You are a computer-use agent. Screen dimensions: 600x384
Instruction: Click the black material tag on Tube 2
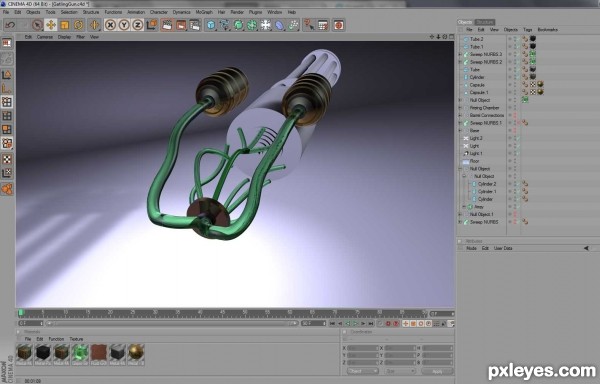coord(532,39)
